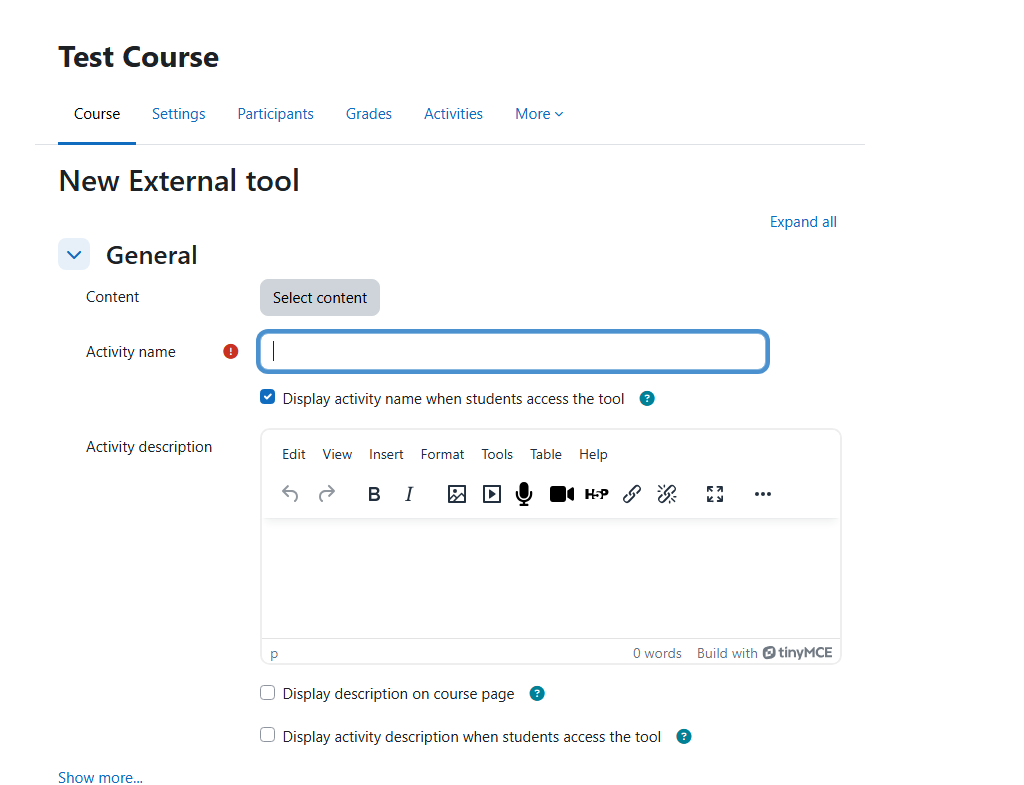
Task: Insert an image using the image icon
Action: (x=457, y=494)
